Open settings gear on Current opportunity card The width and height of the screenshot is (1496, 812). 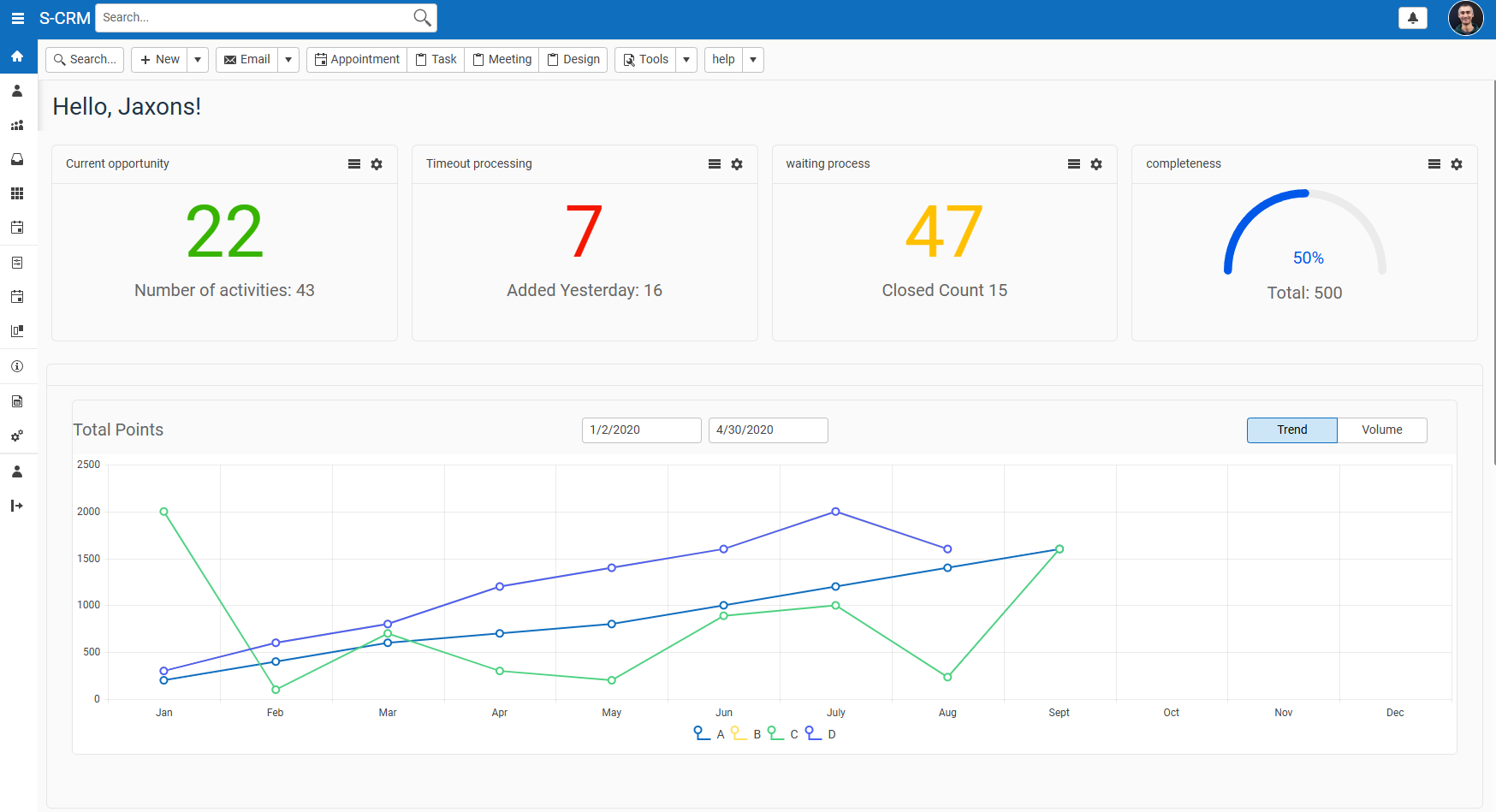pyautogui.click(x=377, y=164)
